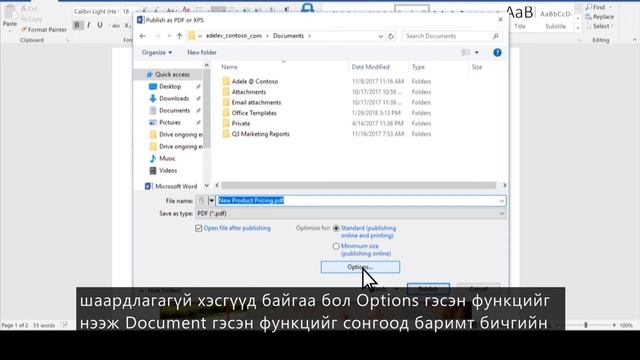Click the Help question mark icon

click(x=497, y=52)
